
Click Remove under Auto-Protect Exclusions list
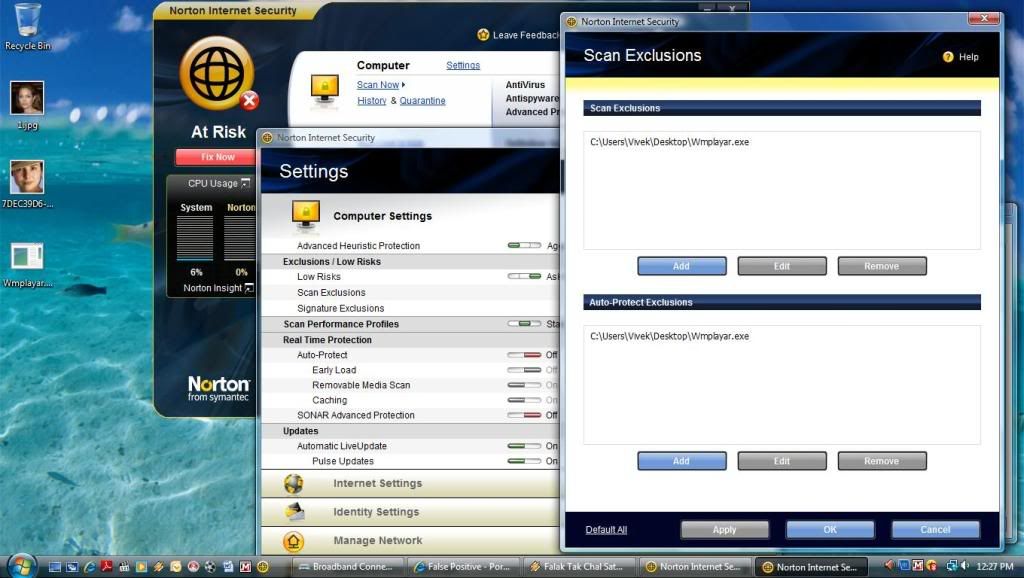pyautogui.click(x=882, y=461)
